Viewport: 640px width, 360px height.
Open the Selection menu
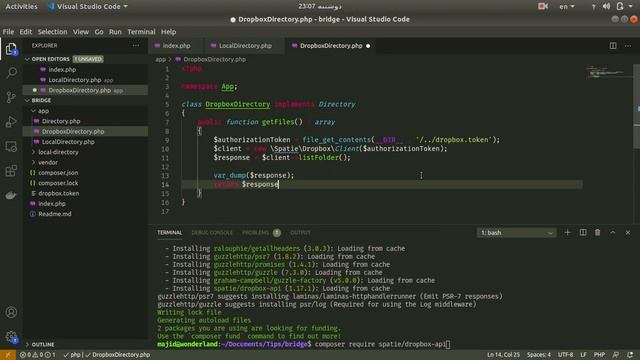(x=52, y=32)
